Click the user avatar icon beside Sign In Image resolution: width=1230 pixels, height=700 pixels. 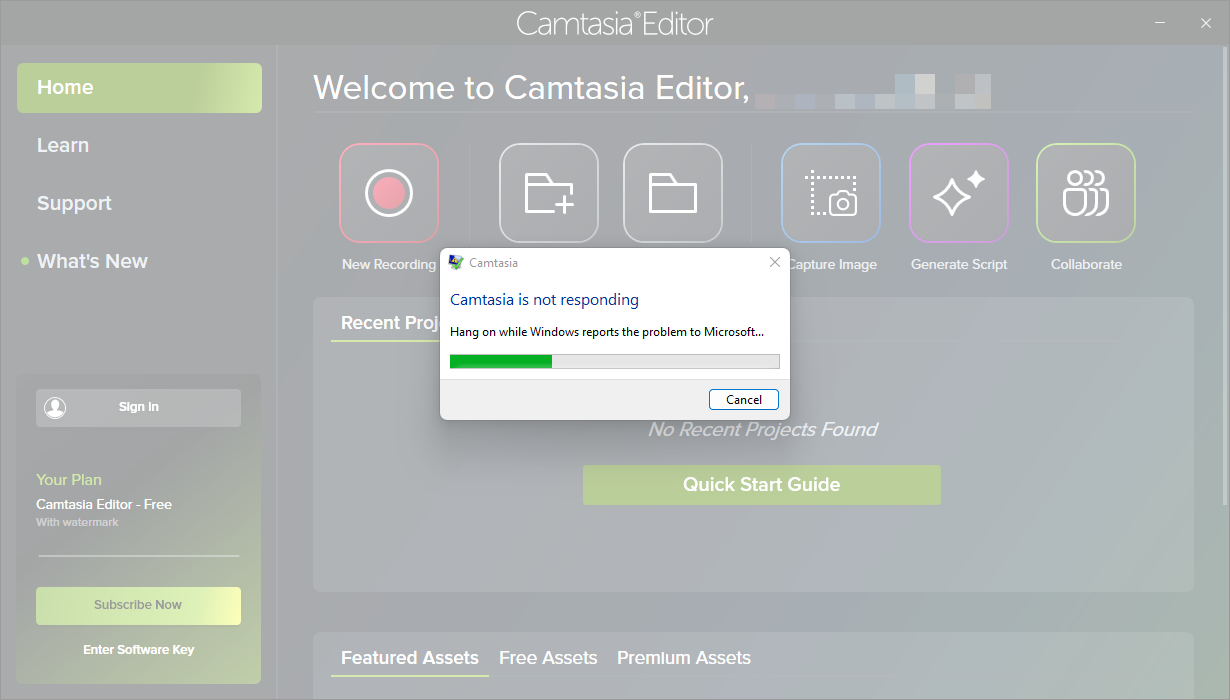coord(55,407)
